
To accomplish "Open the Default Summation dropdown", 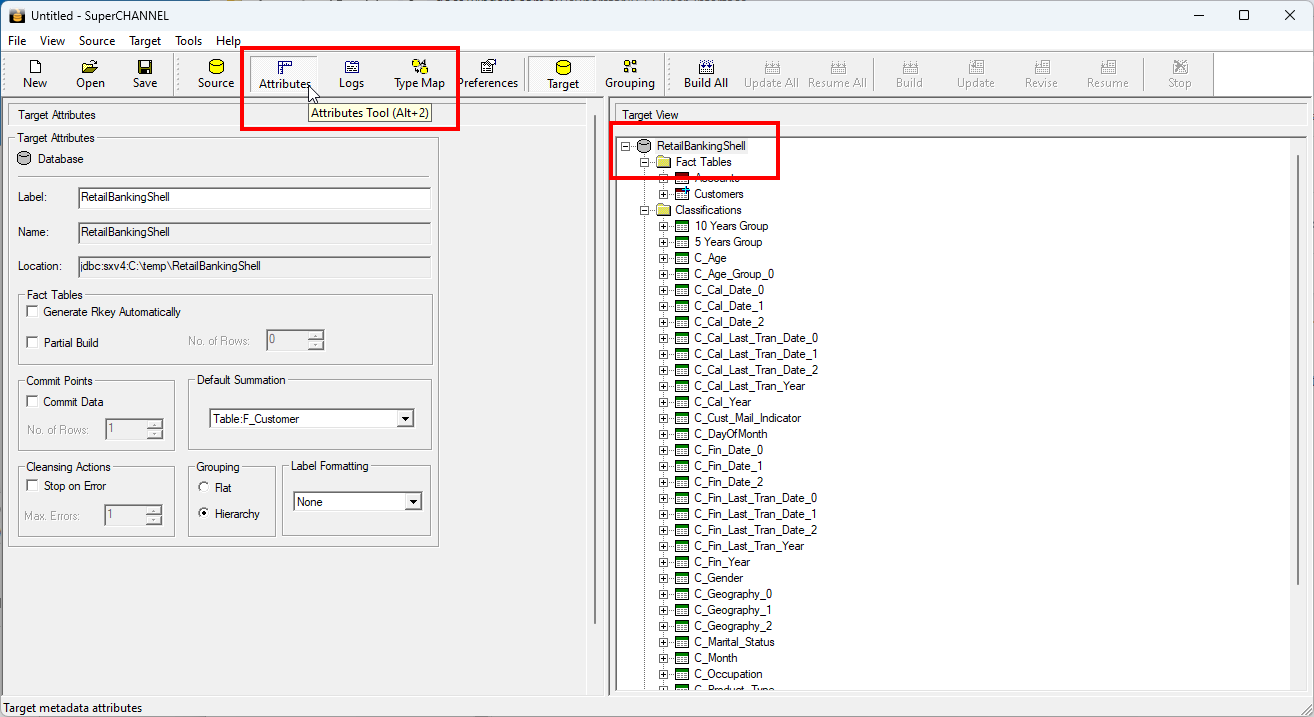I will [404, 419].
